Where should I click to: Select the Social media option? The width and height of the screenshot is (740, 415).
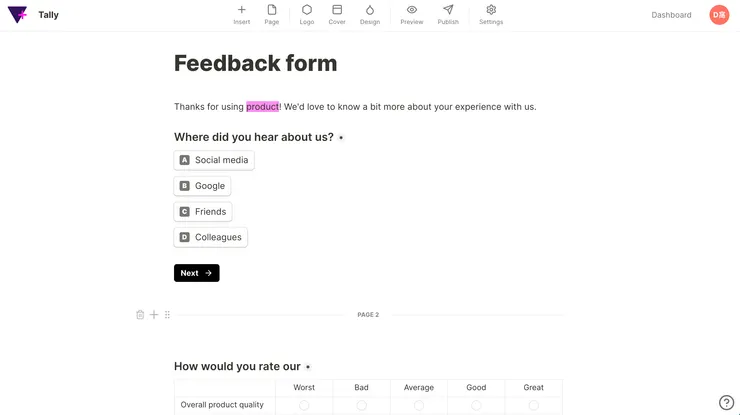tap(214, 160)
